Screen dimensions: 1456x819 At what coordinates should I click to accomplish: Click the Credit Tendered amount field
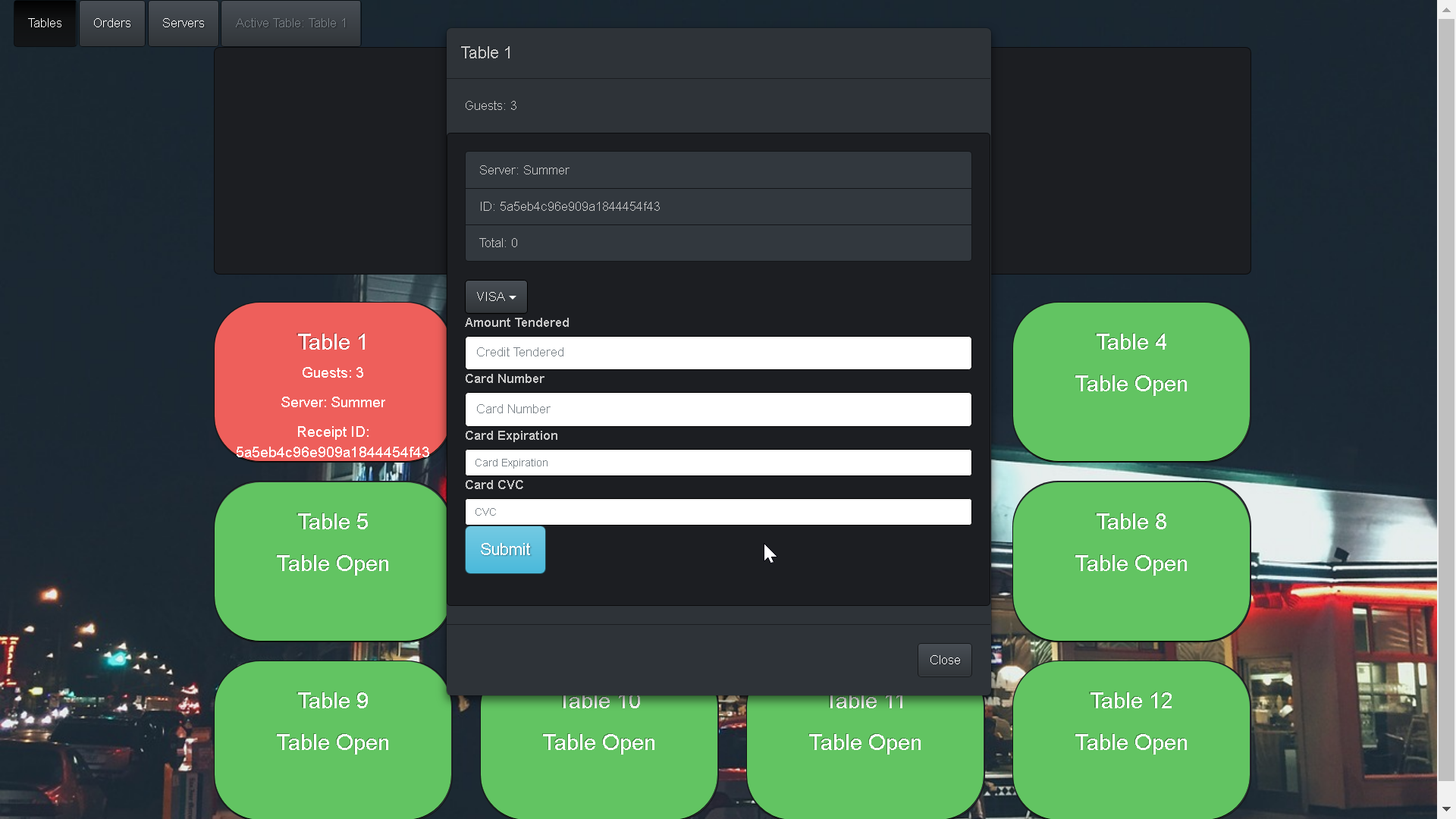click(718, 352)
